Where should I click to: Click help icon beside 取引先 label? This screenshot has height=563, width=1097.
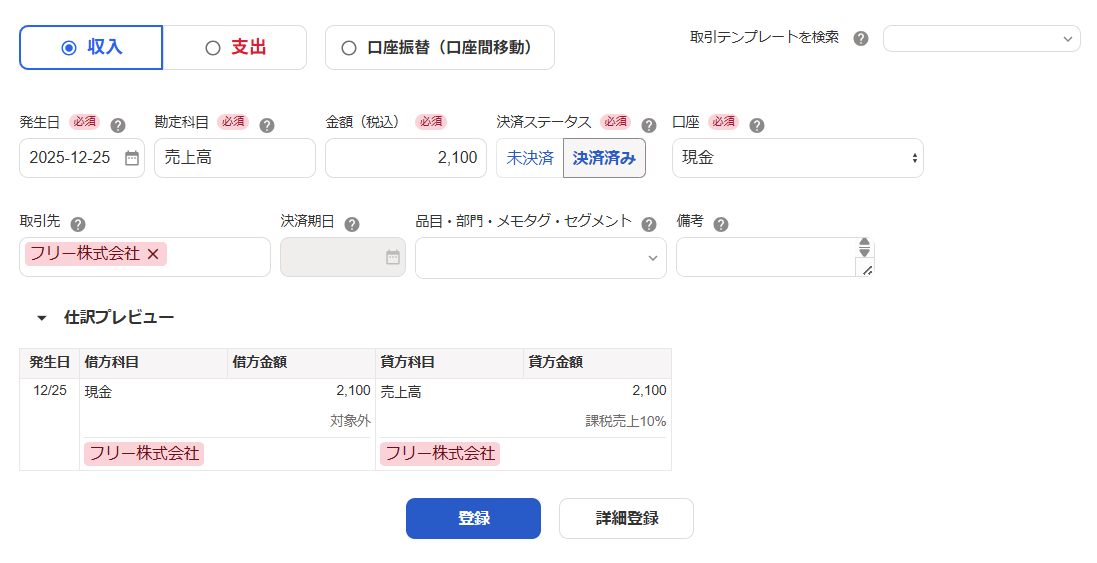tap(78, 224)
